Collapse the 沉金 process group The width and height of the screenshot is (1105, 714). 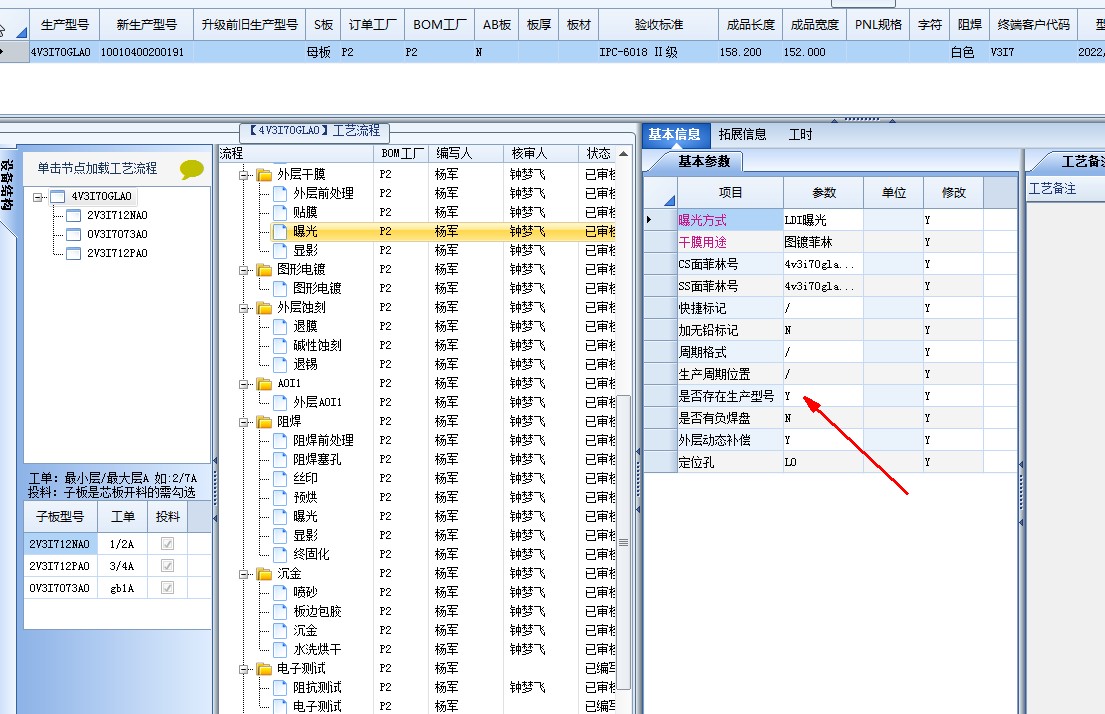244,574
